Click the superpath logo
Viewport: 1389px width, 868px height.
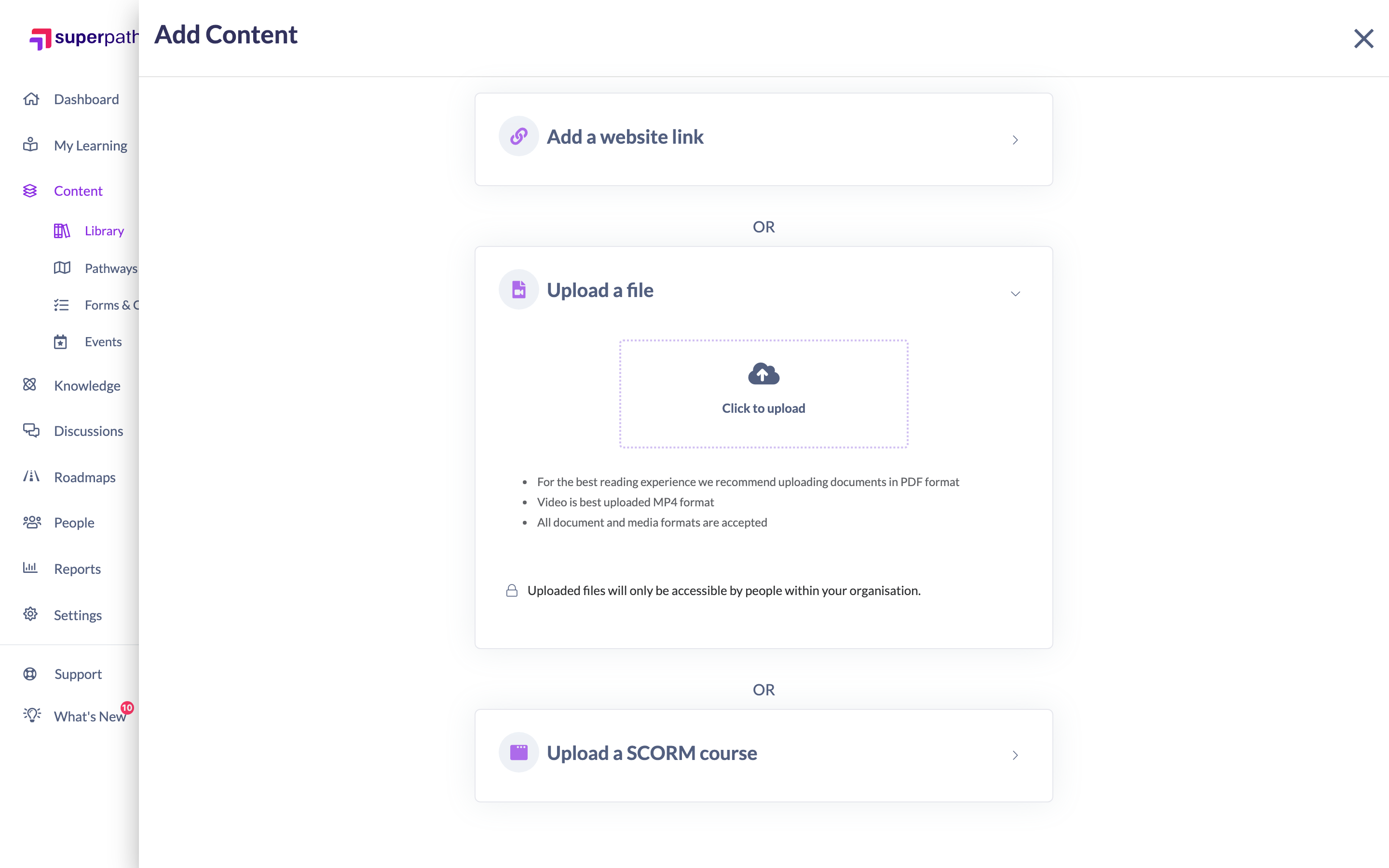click(x=83, y=38)
